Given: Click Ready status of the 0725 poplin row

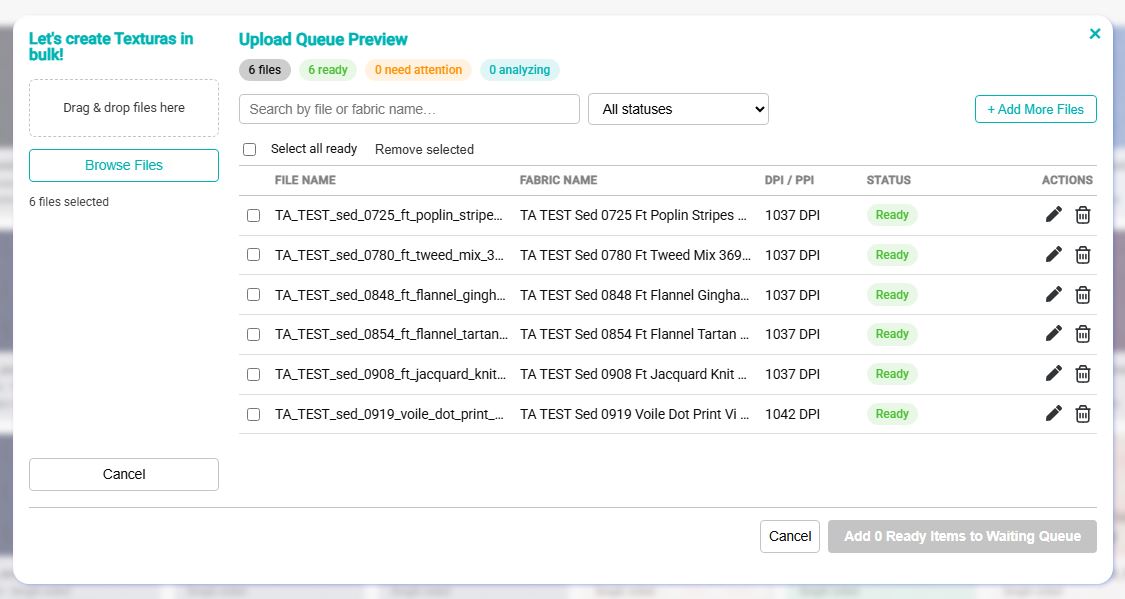Looking at the screenshot, I should pos(892,214).
